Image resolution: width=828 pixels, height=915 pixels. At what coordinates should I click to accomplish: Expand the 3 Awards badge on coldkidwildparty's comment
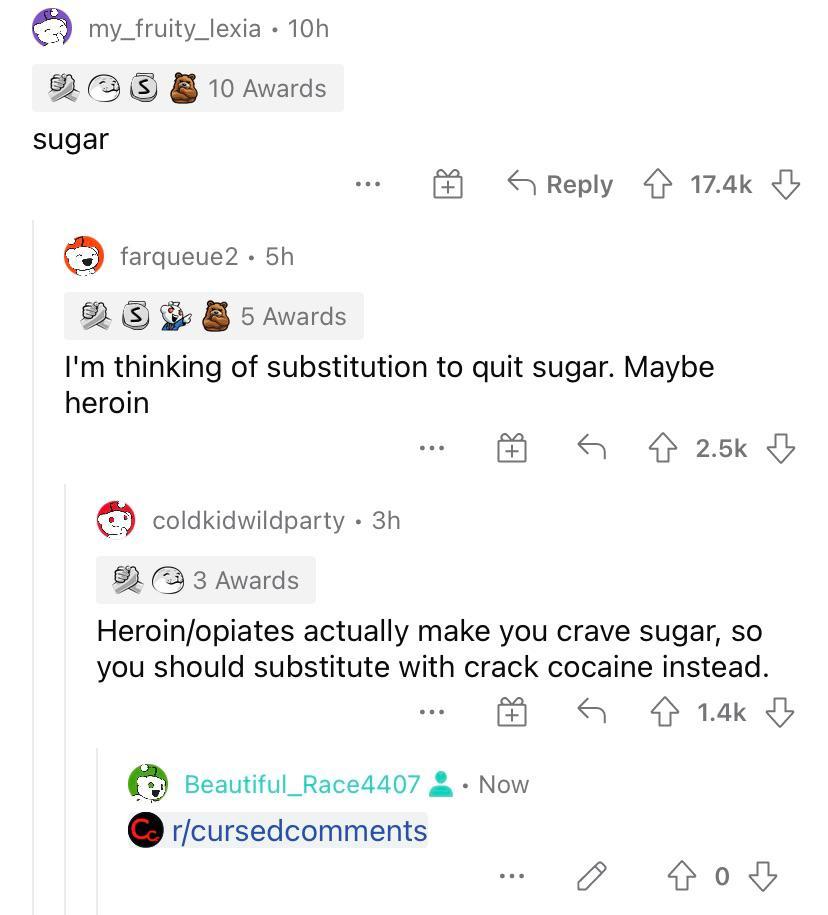pos(205,581)
